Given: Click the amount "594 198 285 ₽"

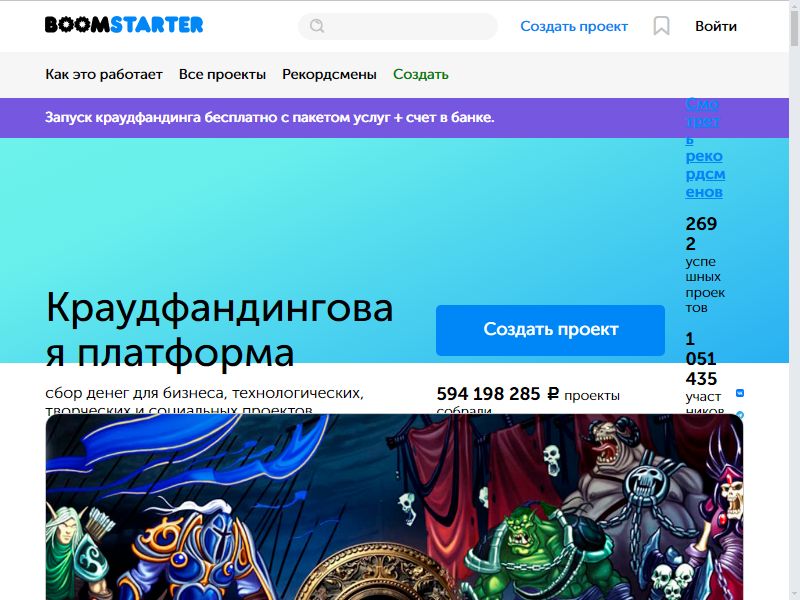Looking at the screenshot, I should pyautogui.click(x=497, y=394).
